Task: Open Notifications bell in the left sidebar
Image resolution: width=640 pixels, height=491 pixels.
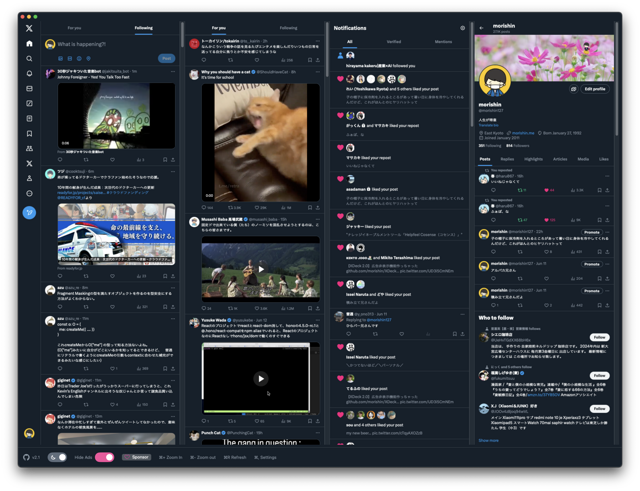Action: click(x=29, y=73)
